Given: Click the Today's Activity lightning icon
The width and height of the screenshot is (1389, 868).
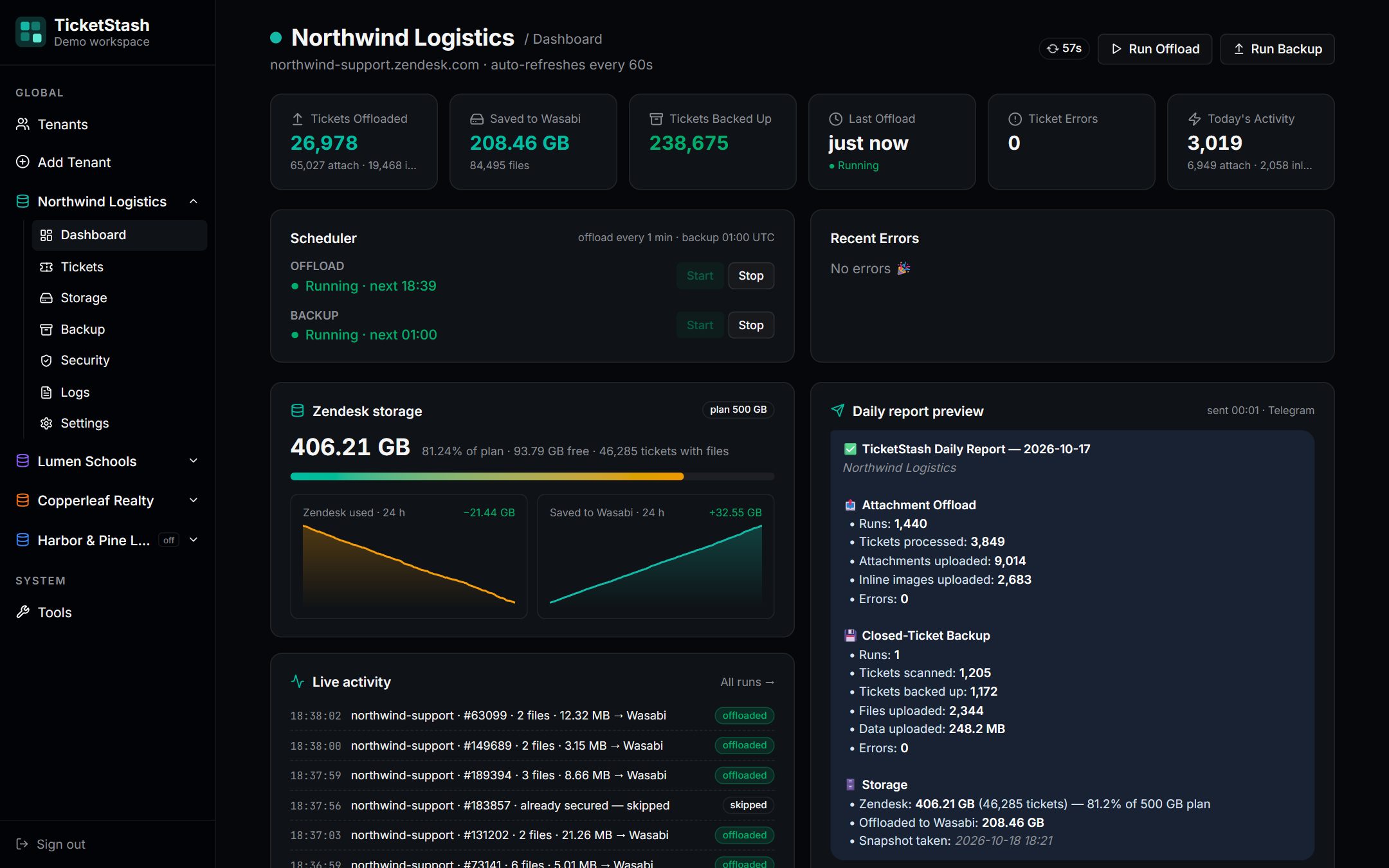Looking at the screenshot, I should click(1194, 119).
